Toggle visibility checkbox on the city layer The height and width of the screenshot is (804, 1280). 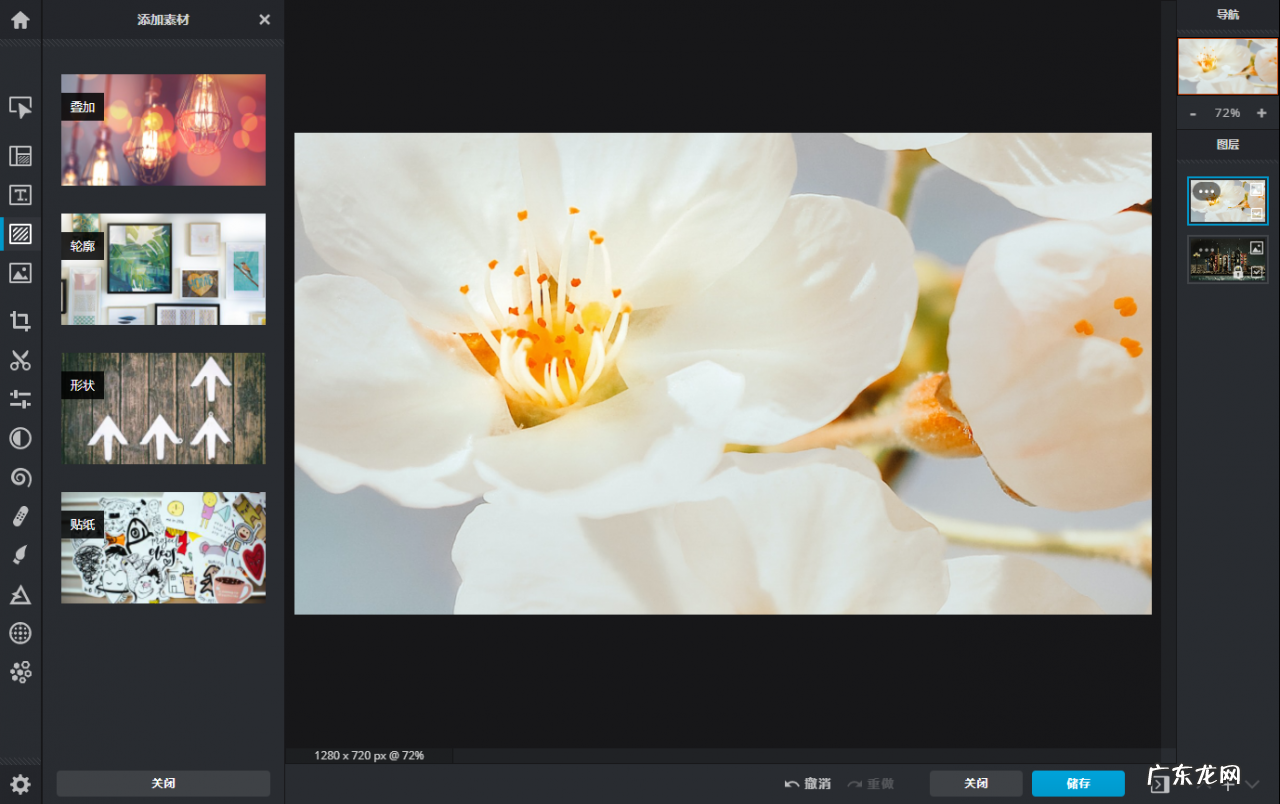pos(1257,271)
